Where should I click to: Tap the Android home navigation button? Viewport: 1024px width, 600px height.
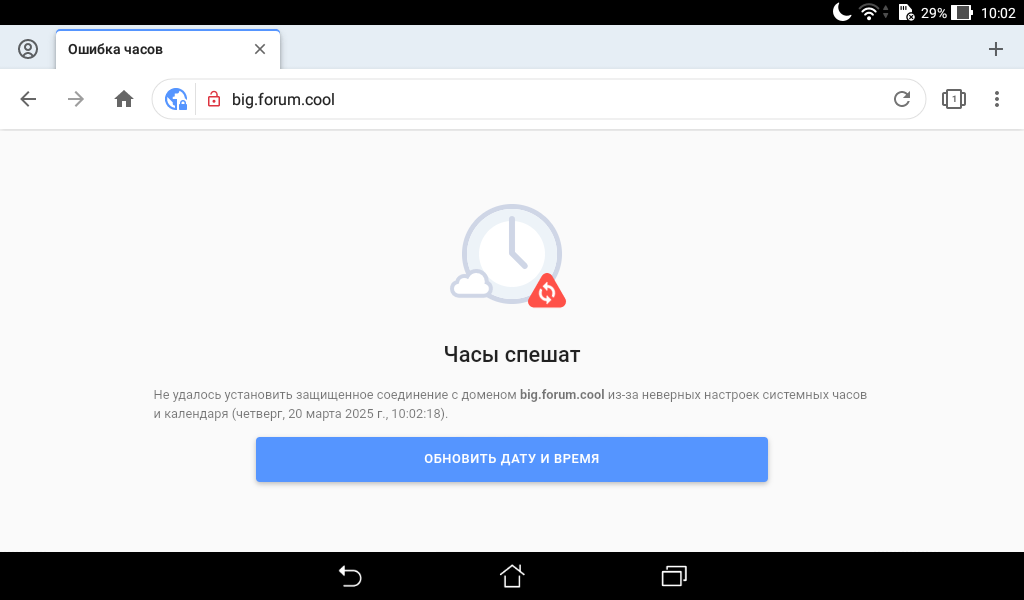[512, 576]
